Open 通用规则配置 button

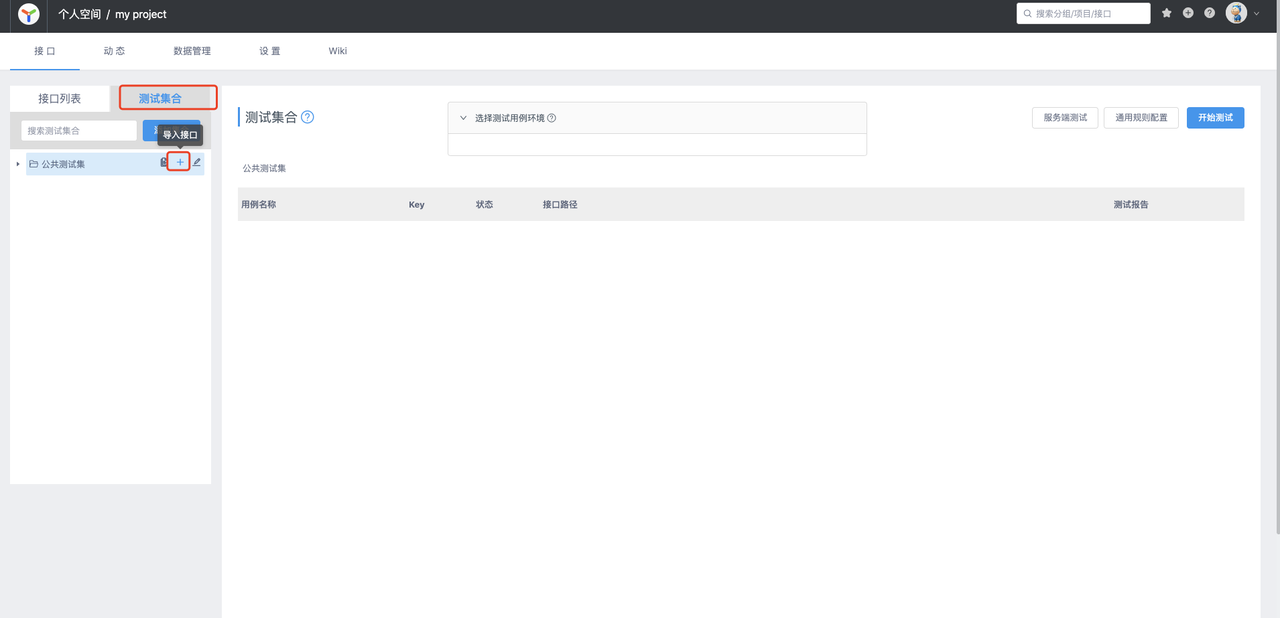[1141, 118]
